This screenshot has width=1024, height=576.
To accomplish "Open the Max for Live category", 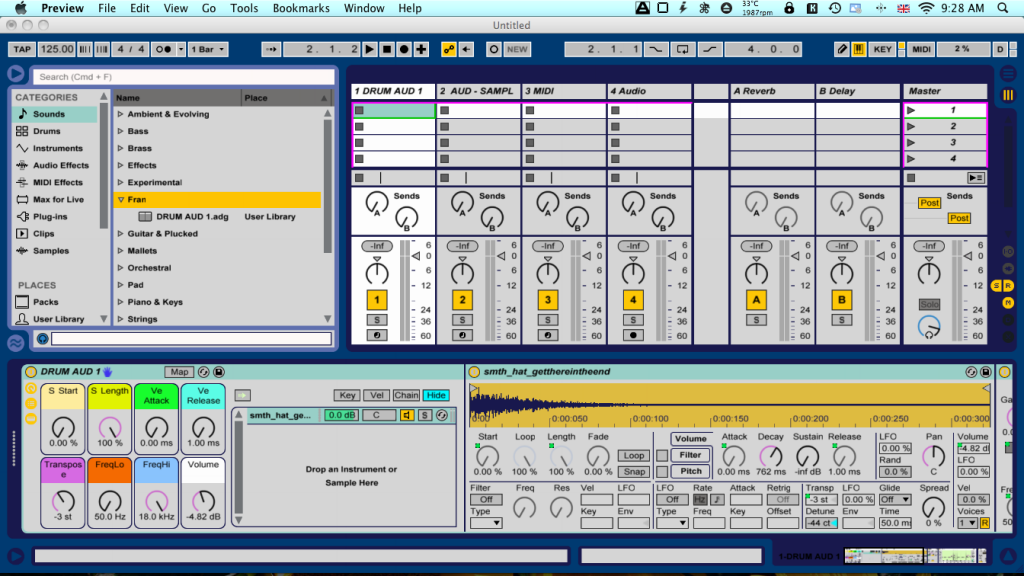I will [x=58, y=199].
